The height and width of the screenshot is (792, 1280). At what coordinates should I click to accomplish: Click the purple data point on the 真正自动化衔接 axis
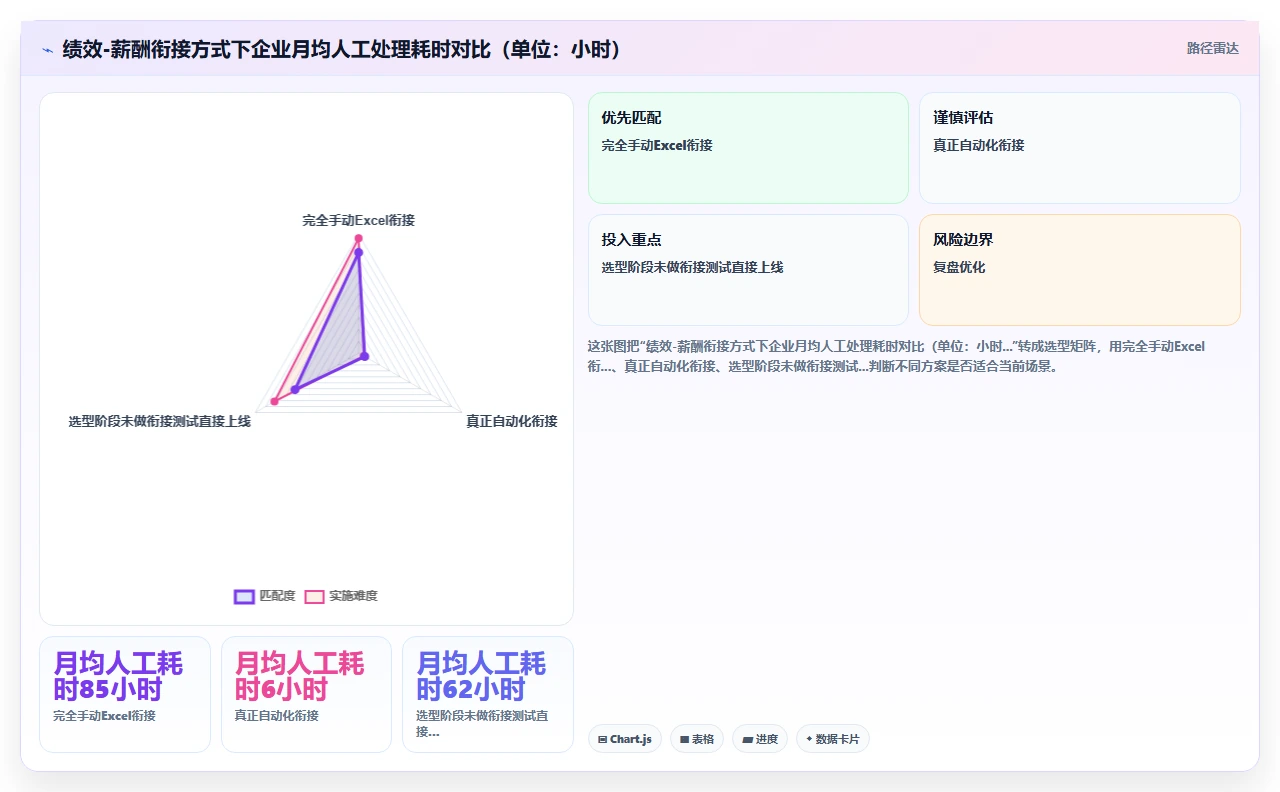(364, 355)
